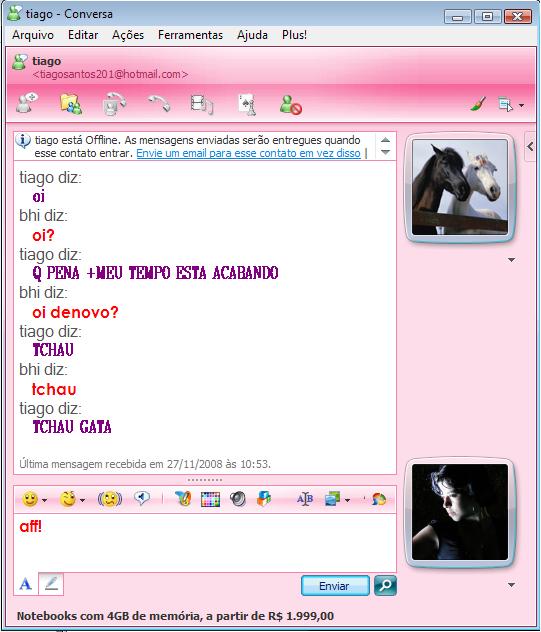Screen dimensions: 541x632
Task: Click the search magnifier button
Action: 385,585
